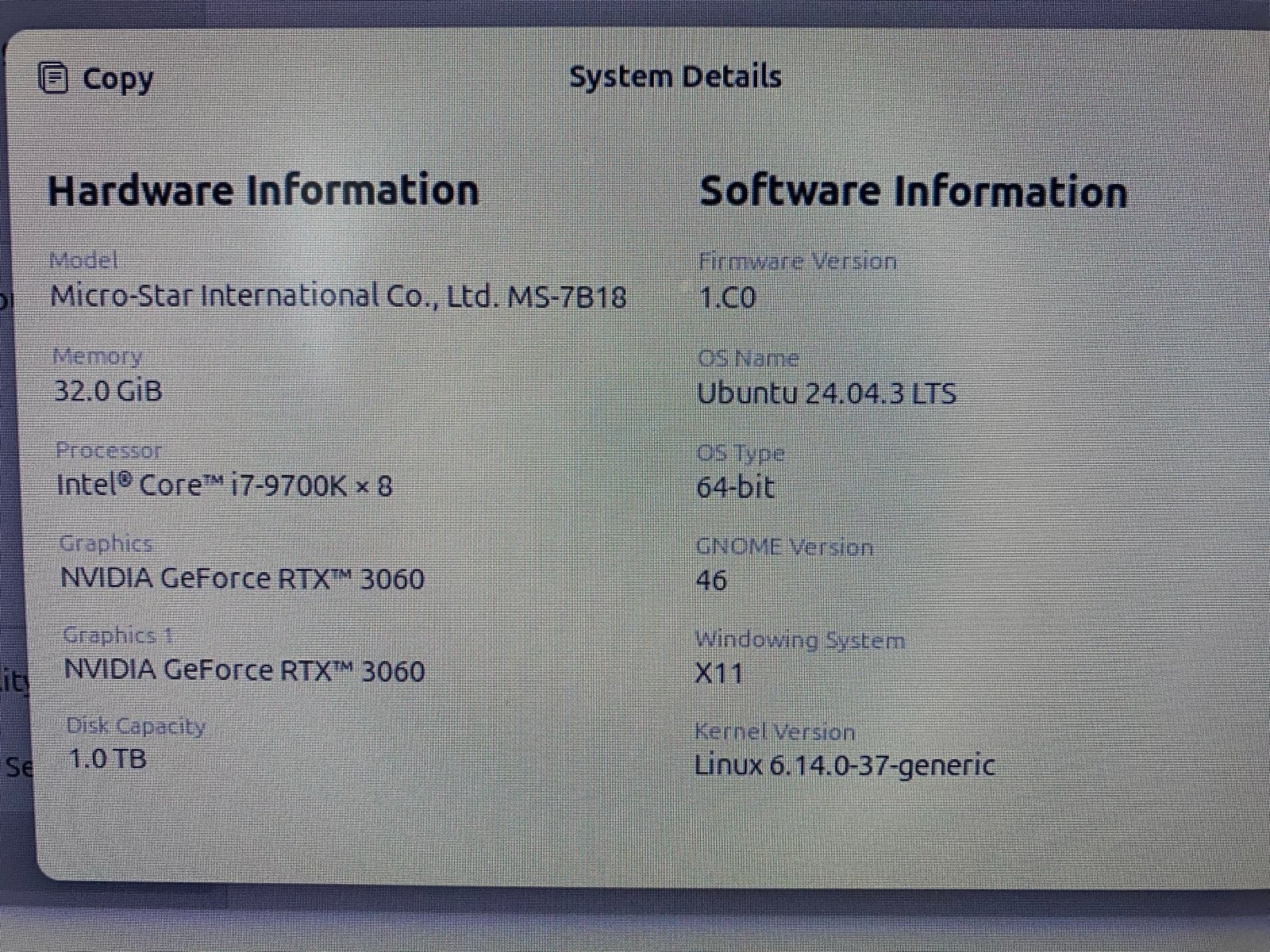The width and height of the screenshot is (1270, 952).
Task: Select the model value Micro-Star International MS-7B18
Action: click(338, 297)
